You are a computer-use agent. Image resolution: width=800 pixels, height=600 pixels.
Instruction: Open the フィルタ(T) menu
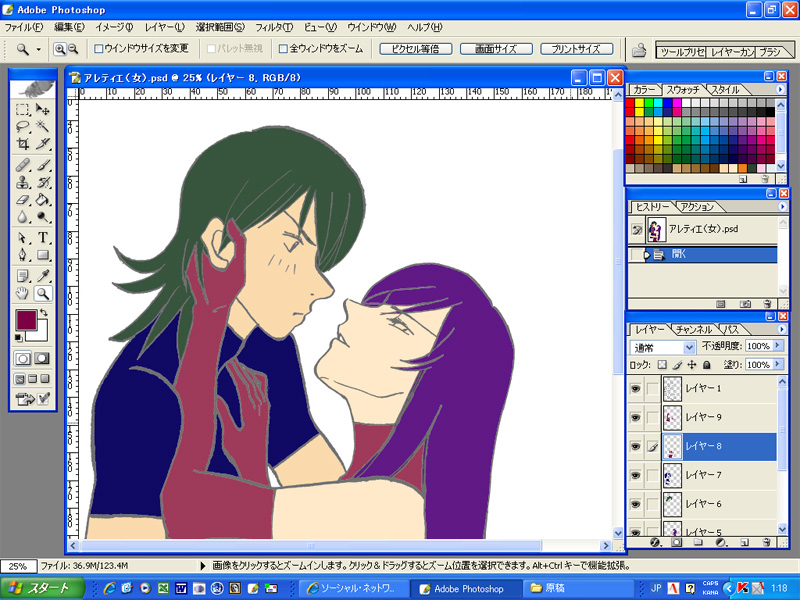[x=274, y=27]
